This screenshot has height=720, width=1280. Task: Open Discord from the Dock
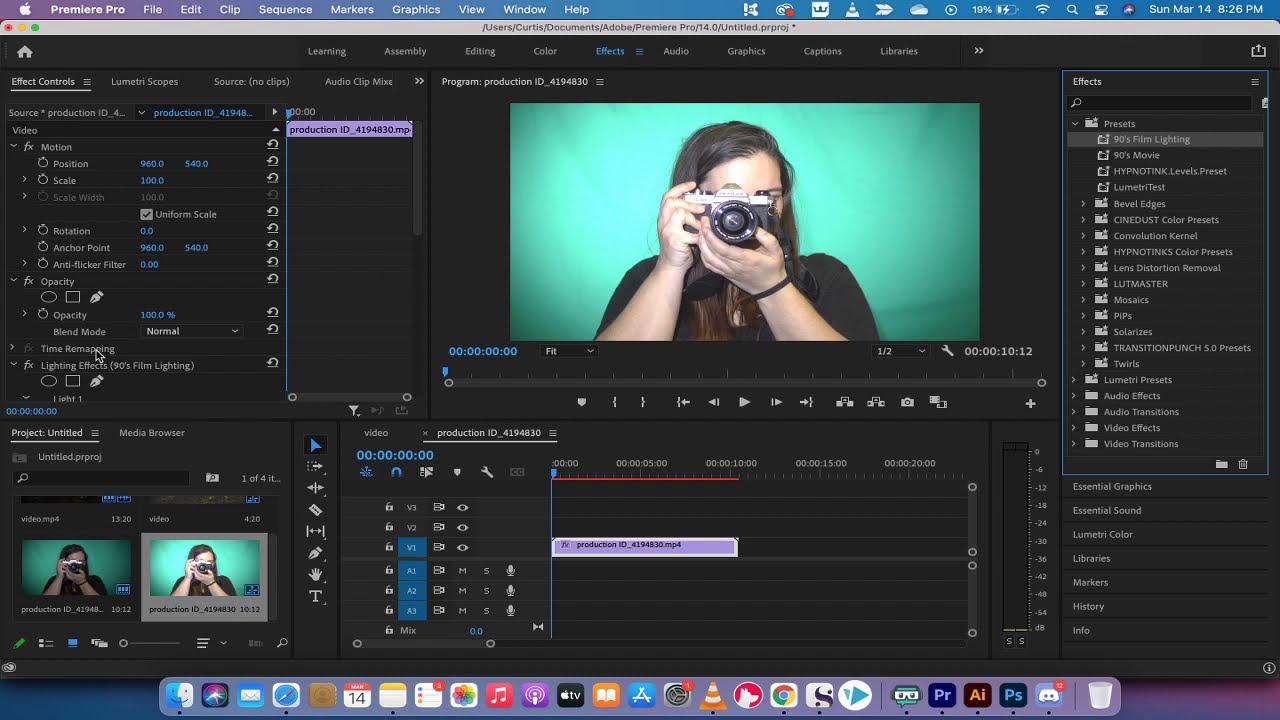tap(1049, 695)
